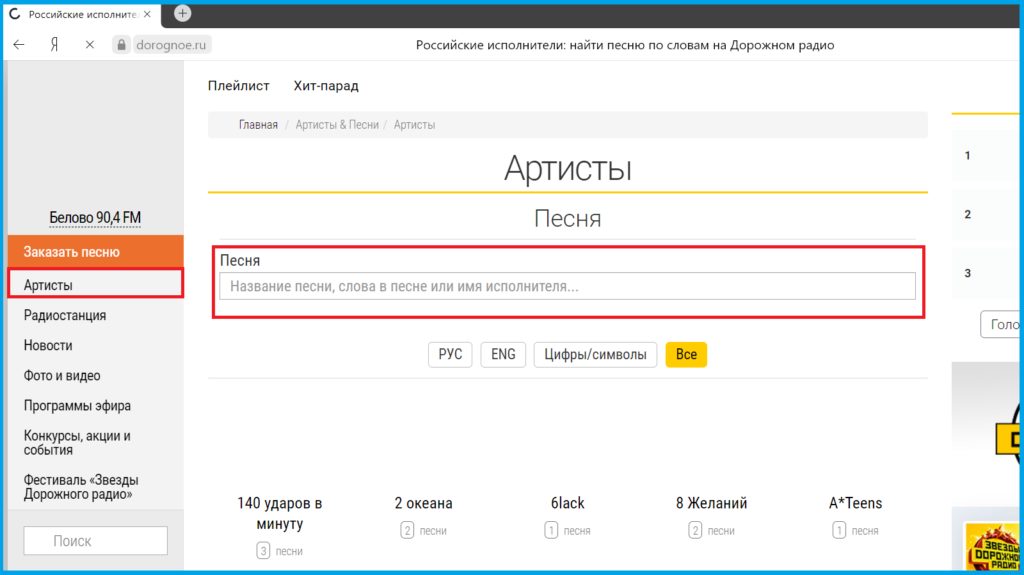Open a new browser tab
Image resolution: width=1024 pixels, height=575 pixels.
pyautogui.click(x=182, y=14)
